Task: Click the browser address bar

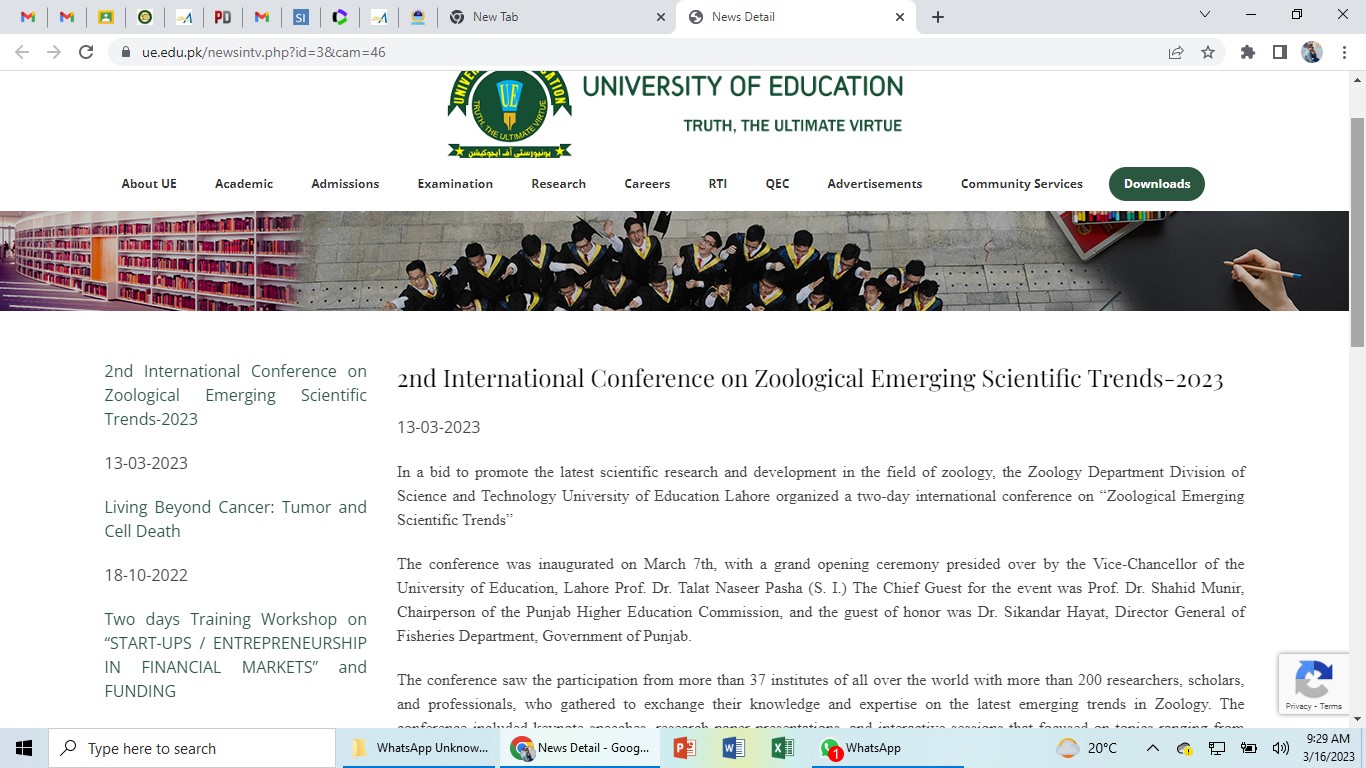Action: 640,52
